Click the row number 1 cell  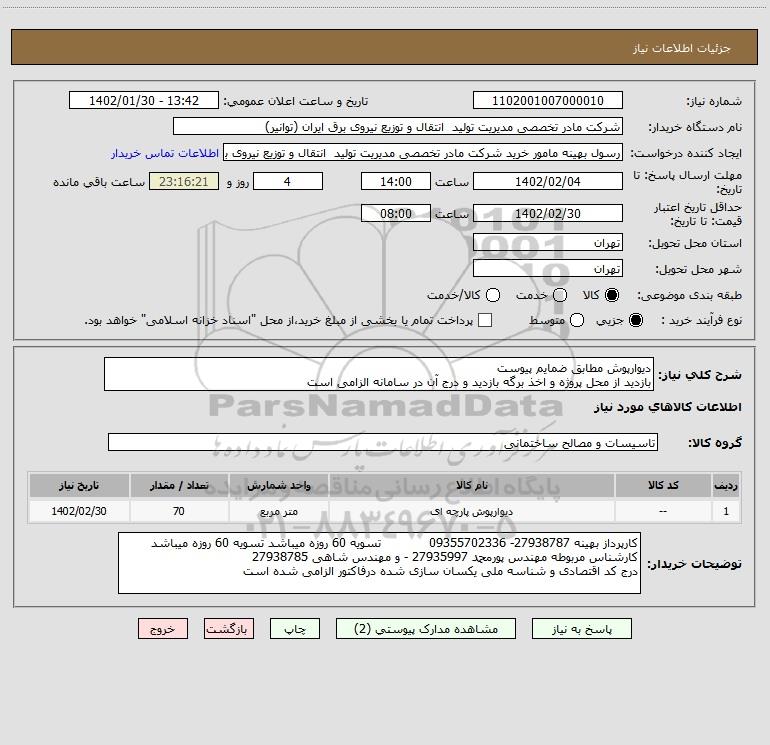pos(726,511)
